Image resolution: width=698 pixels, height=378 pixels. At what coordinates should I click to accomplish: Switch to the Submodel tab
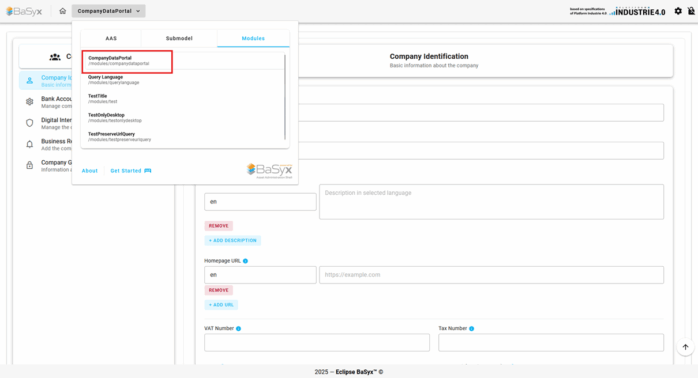179,38
